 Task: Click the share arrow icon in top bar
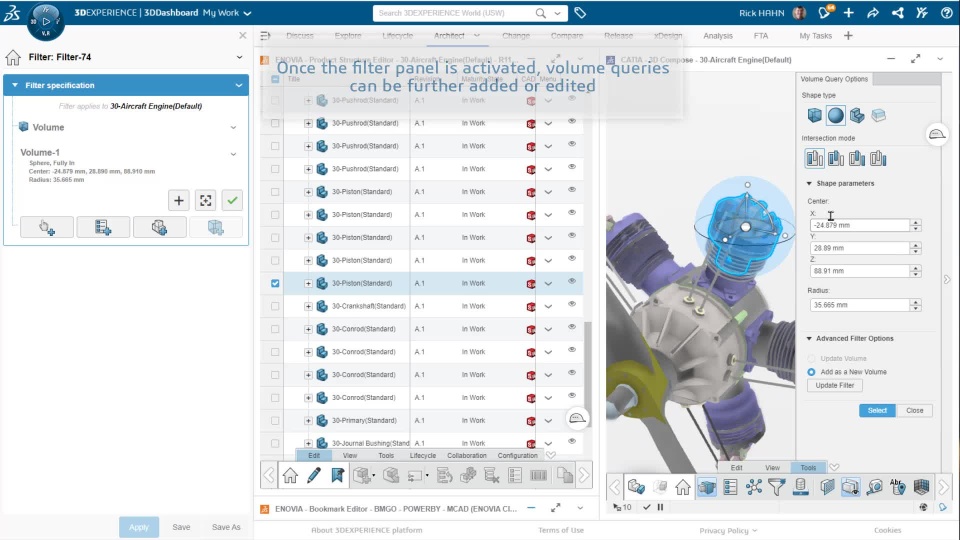point(873,13)
